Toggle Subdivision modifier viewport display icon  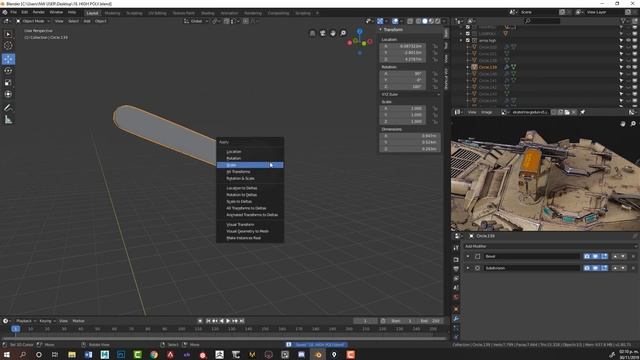click(596, 268)
